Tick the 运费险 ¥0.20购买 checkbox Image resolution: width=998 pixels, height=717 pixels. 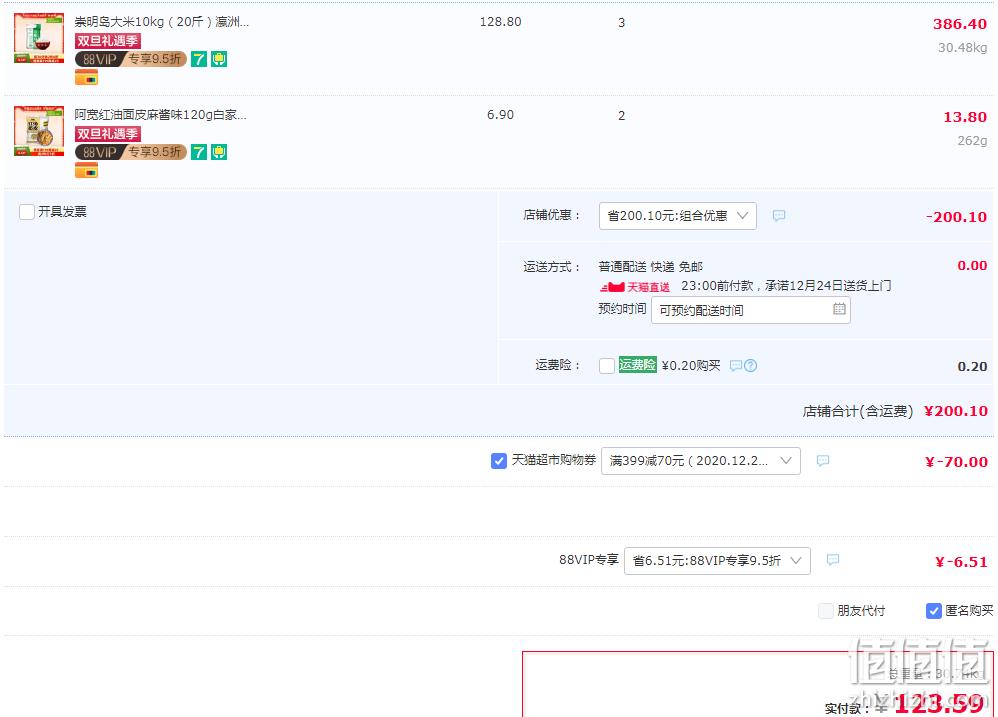[607, 366]
